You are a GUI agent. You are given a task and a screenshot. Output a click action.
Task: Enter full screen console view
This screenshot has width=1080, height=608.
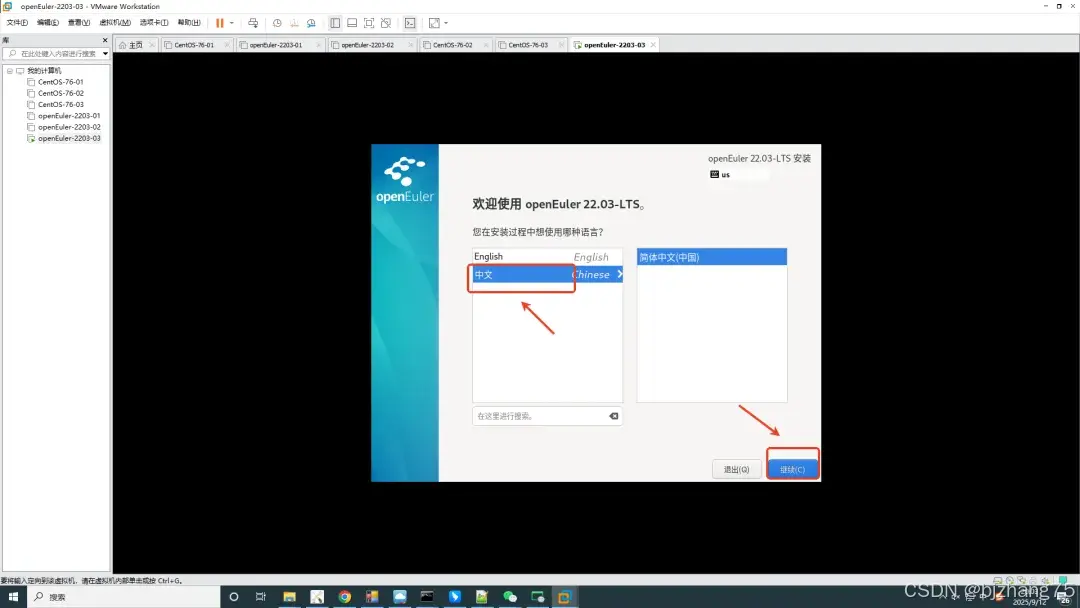pos(369,22)
